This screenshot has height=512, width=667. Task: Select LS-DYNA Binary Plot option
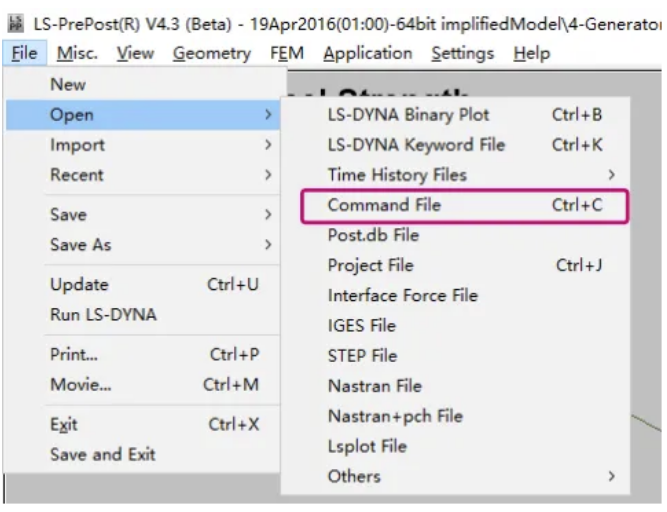point(465,115)
